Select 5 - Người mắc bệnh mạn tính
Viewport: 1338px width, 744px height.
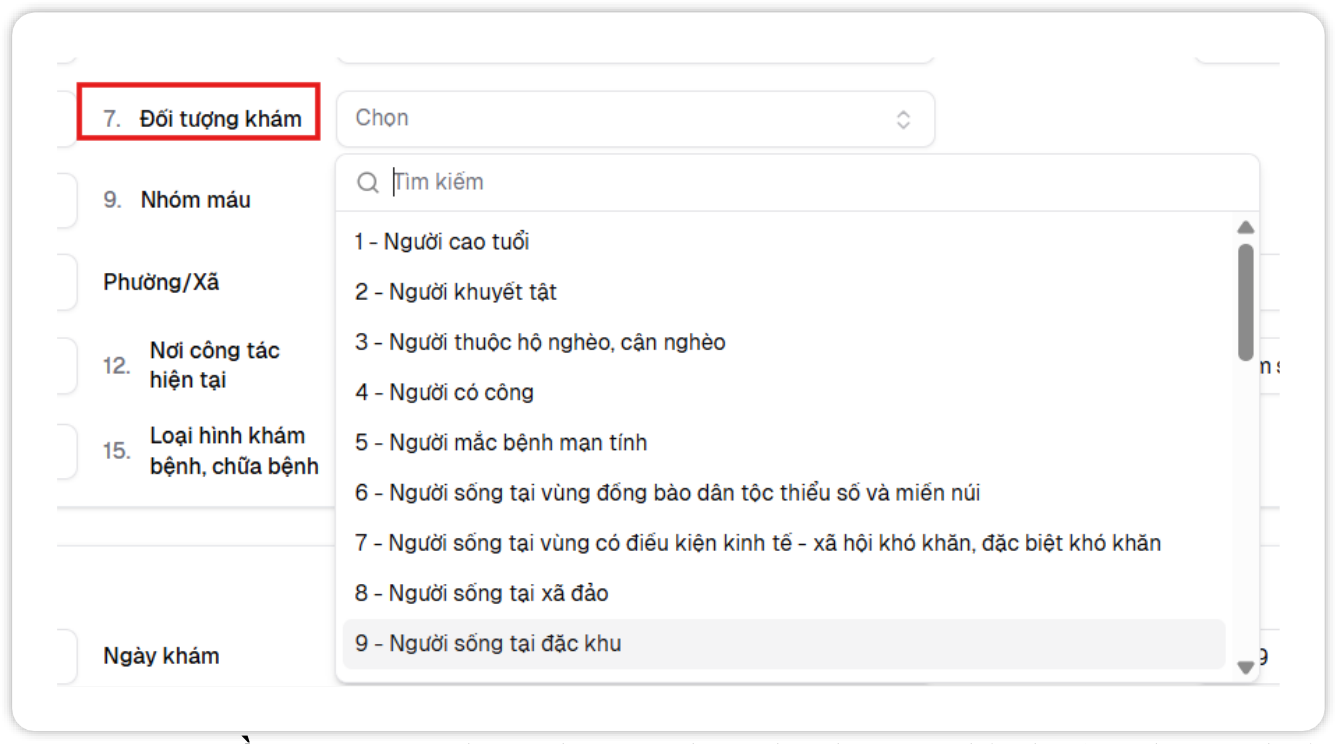784,442
